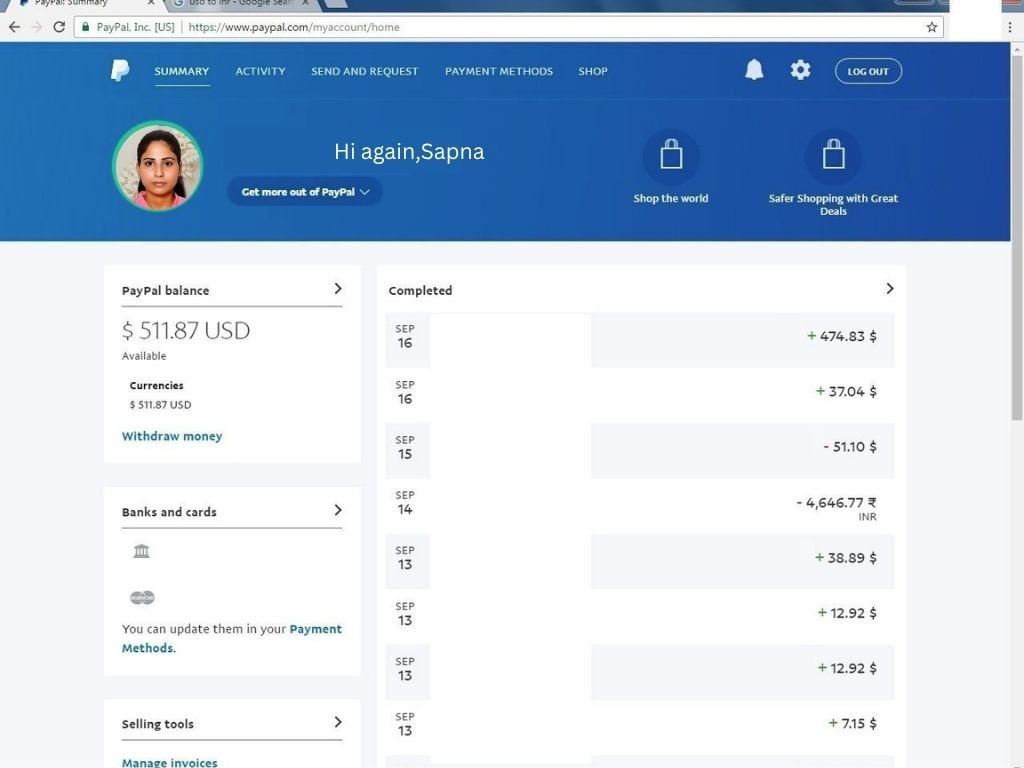Select Shop in the navigation
Screen dimensions: 1024x768
tap(593, 71)
